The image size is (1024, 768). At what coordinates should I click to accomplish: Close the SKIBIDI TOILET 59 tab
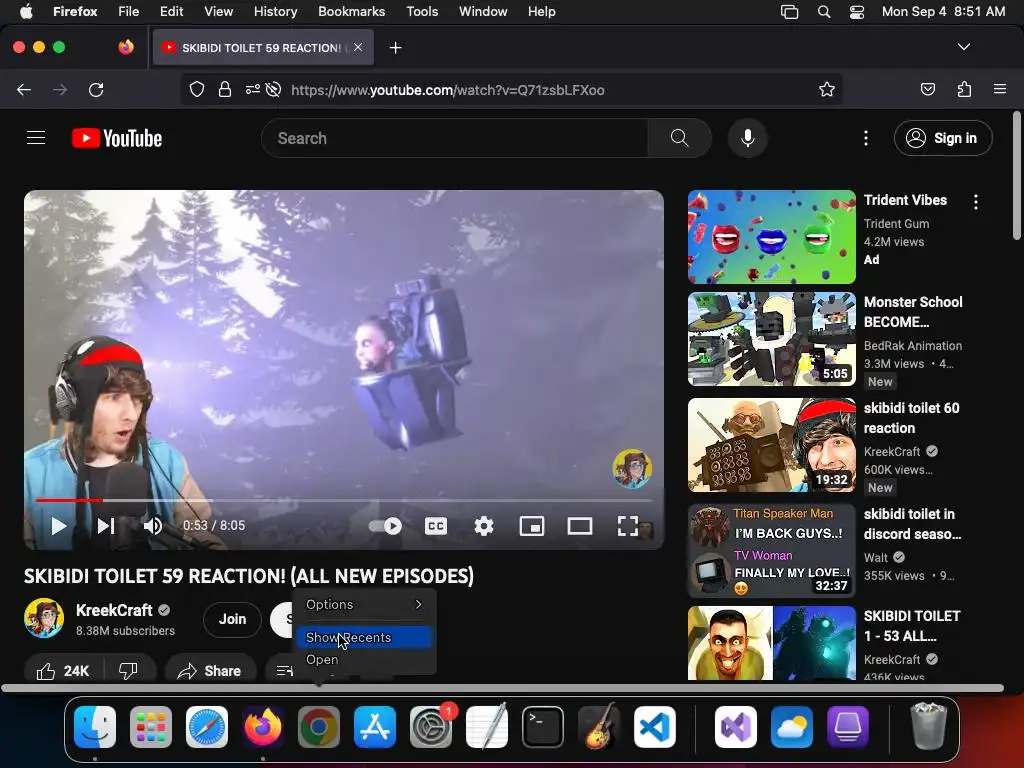(358, 47)
